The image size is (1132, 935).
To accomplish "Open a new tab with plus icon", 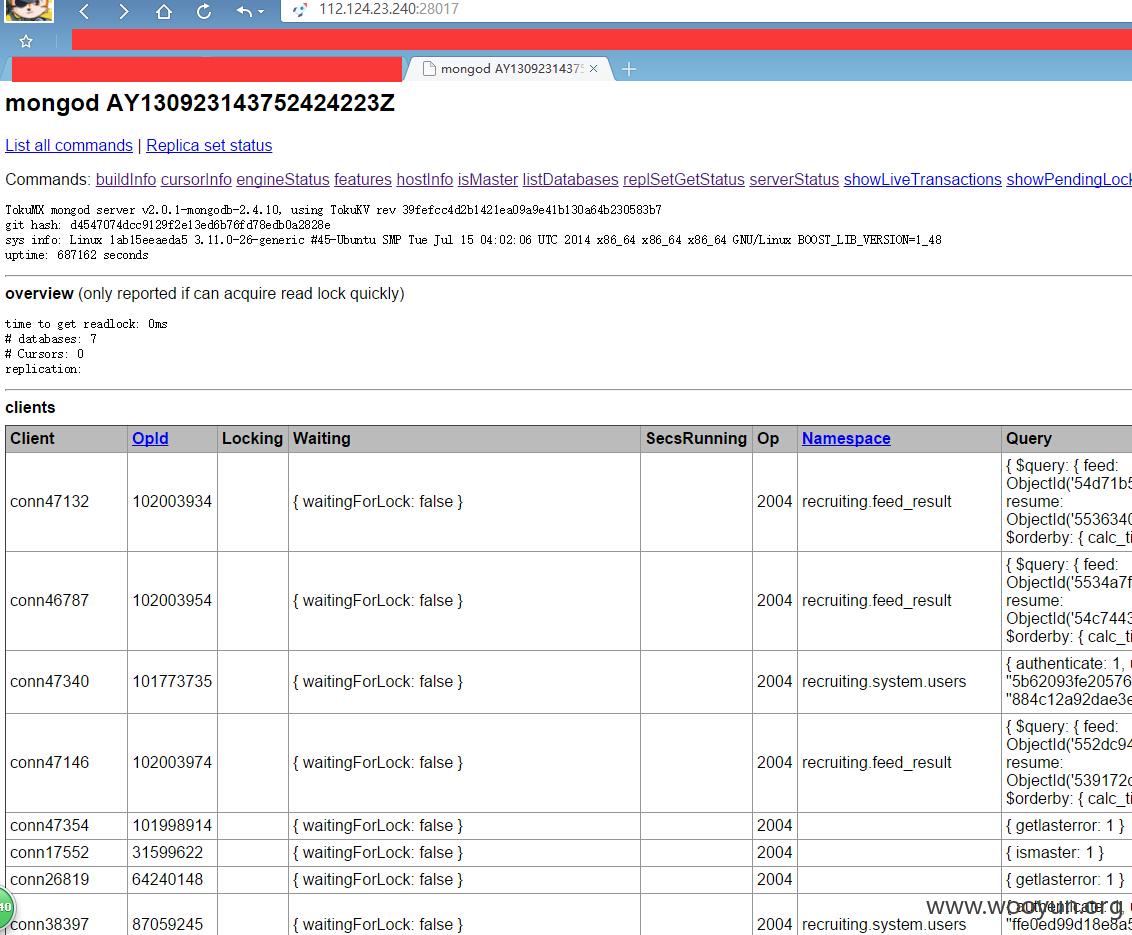I will point(629,69).
